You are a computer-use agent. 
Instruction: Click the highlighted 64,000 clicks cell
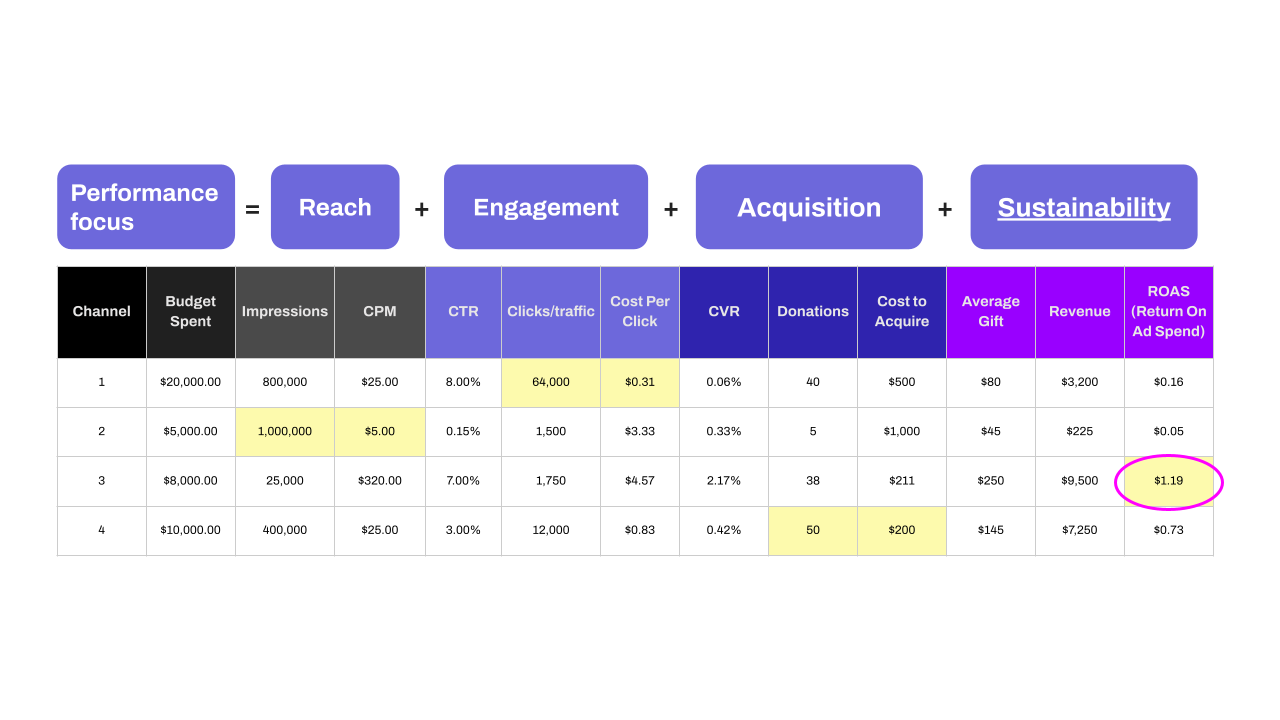pos(551,382)
